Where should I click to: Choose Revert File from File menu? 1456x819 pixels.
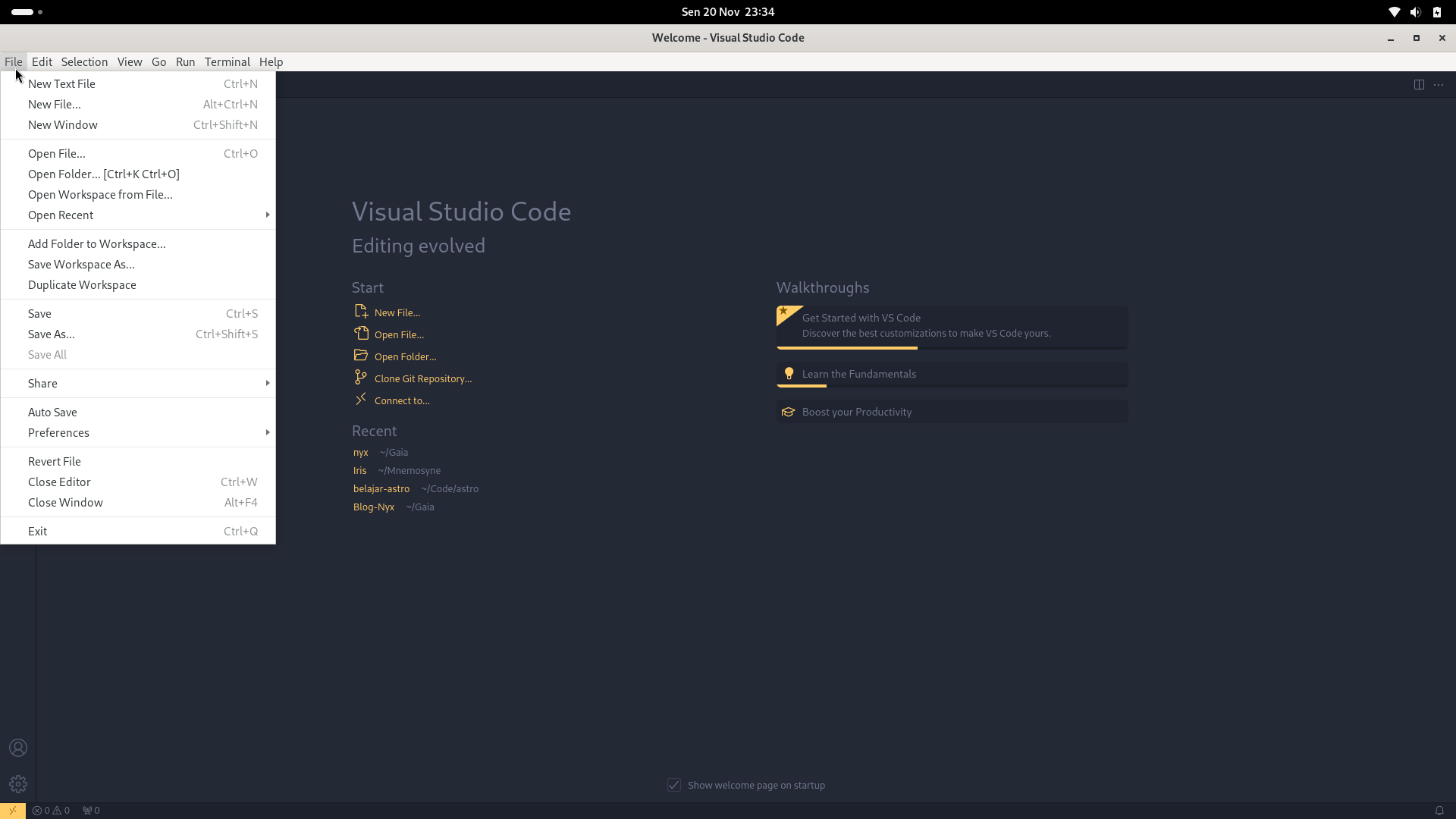click(138, 461)
